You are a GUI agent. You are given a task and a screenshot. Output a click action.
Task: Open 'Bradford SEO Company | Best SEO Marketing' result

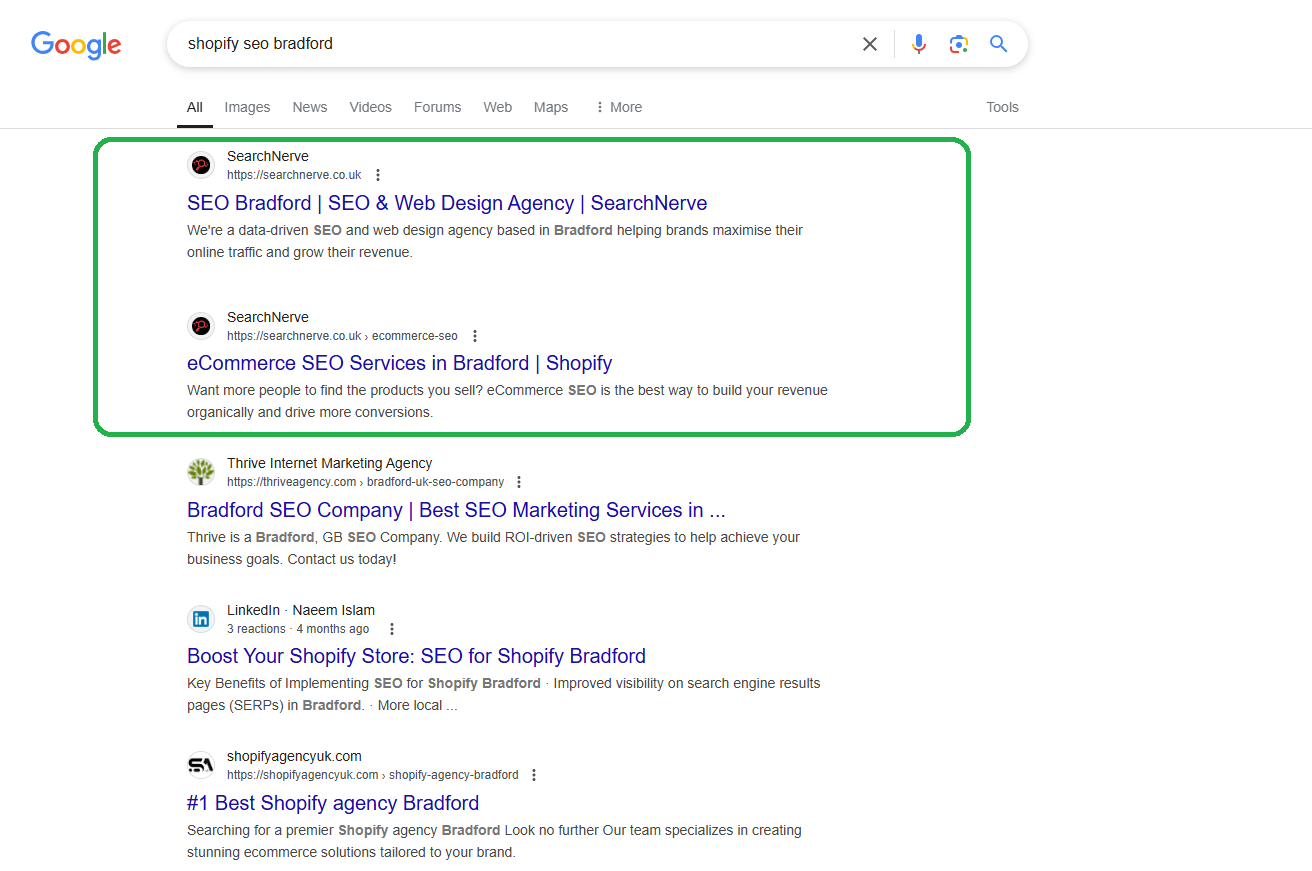click(x=456, y=510)
